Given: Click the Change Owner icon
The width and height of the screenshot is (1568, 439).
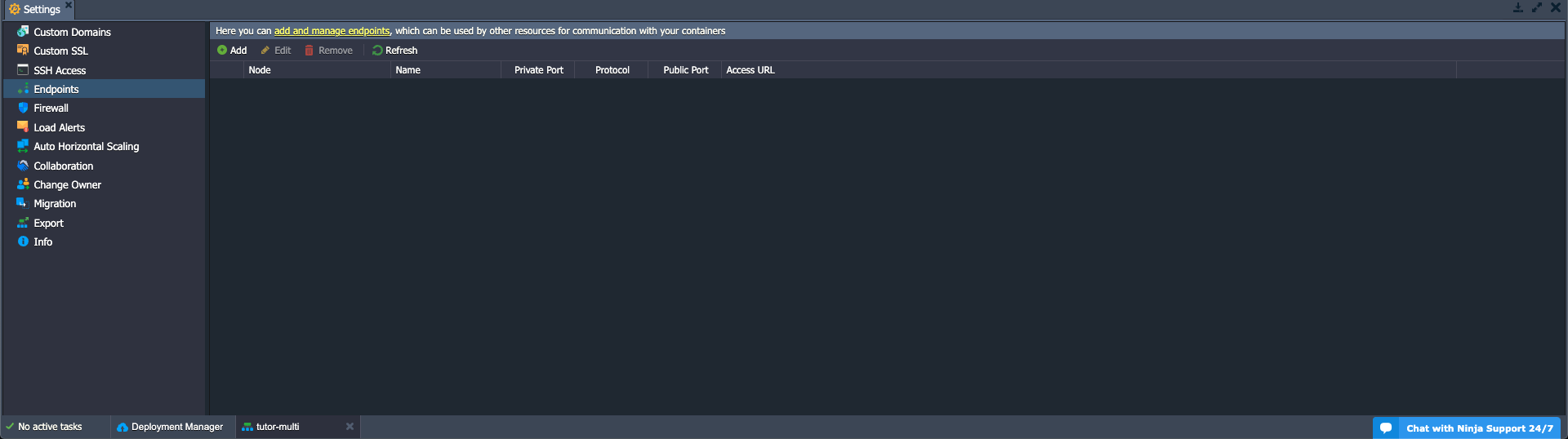Looking at the screenshot, I should tap(23, 184).
